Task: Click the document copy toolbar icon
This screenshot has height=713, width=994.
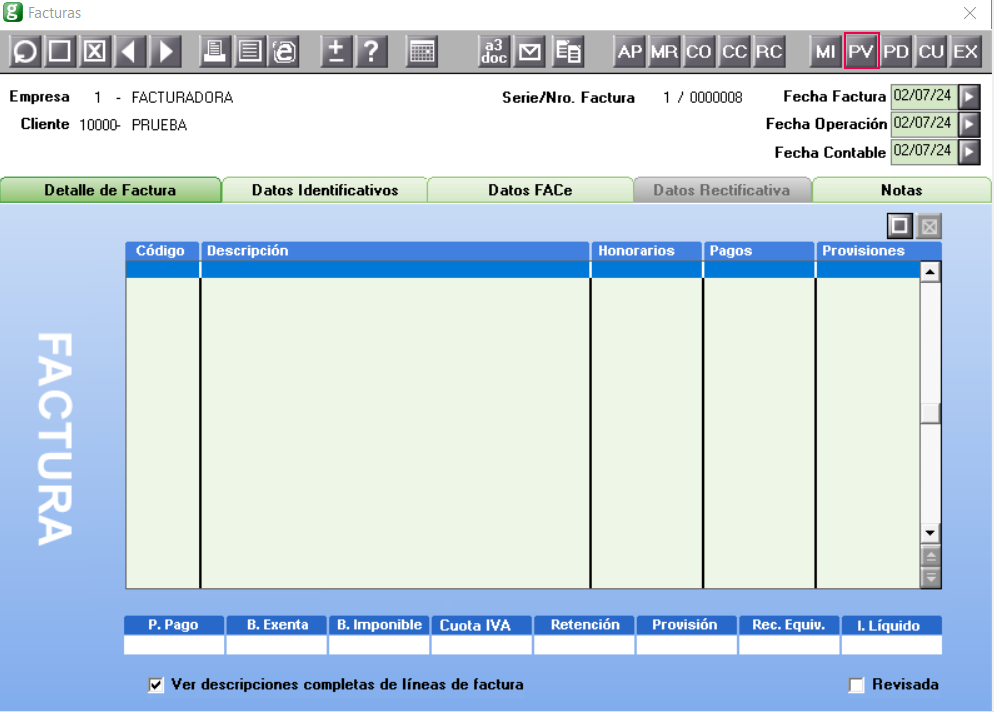Action: (x=567, y=51)
